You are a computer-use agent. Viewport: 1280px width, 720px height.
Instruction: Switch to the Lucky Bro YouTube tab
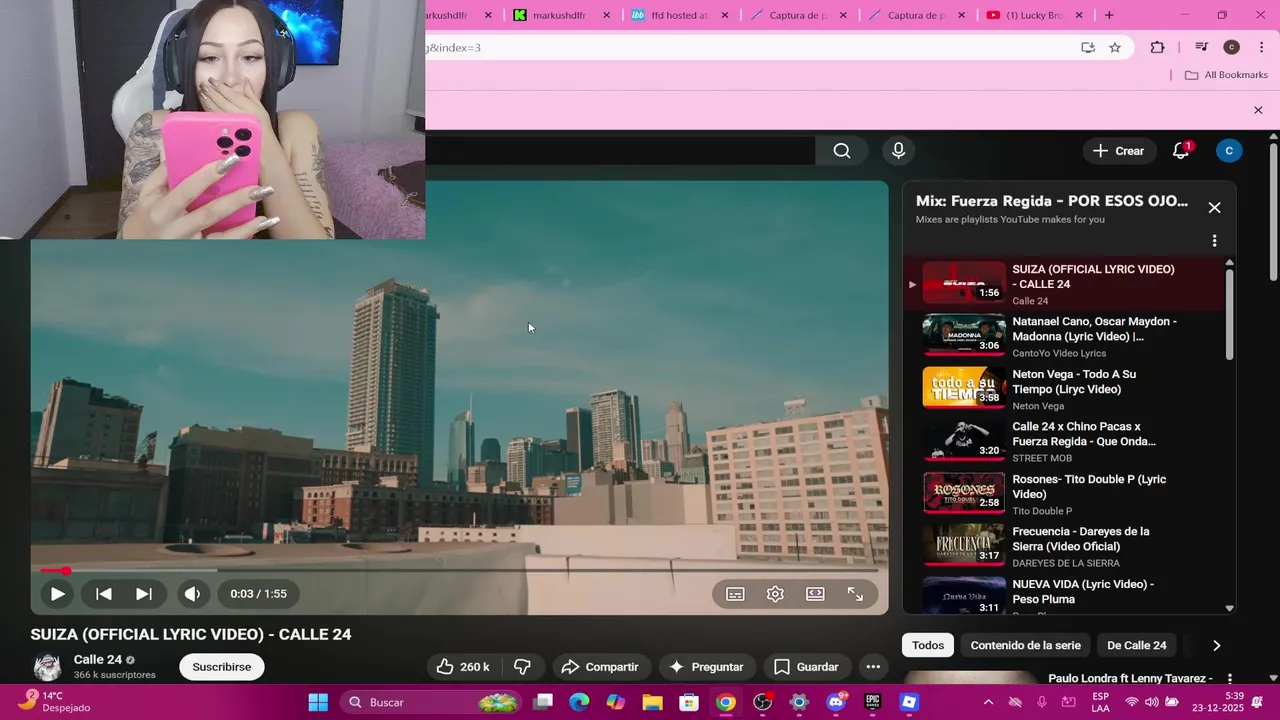pyautogui.click(x=1034, y=15)
